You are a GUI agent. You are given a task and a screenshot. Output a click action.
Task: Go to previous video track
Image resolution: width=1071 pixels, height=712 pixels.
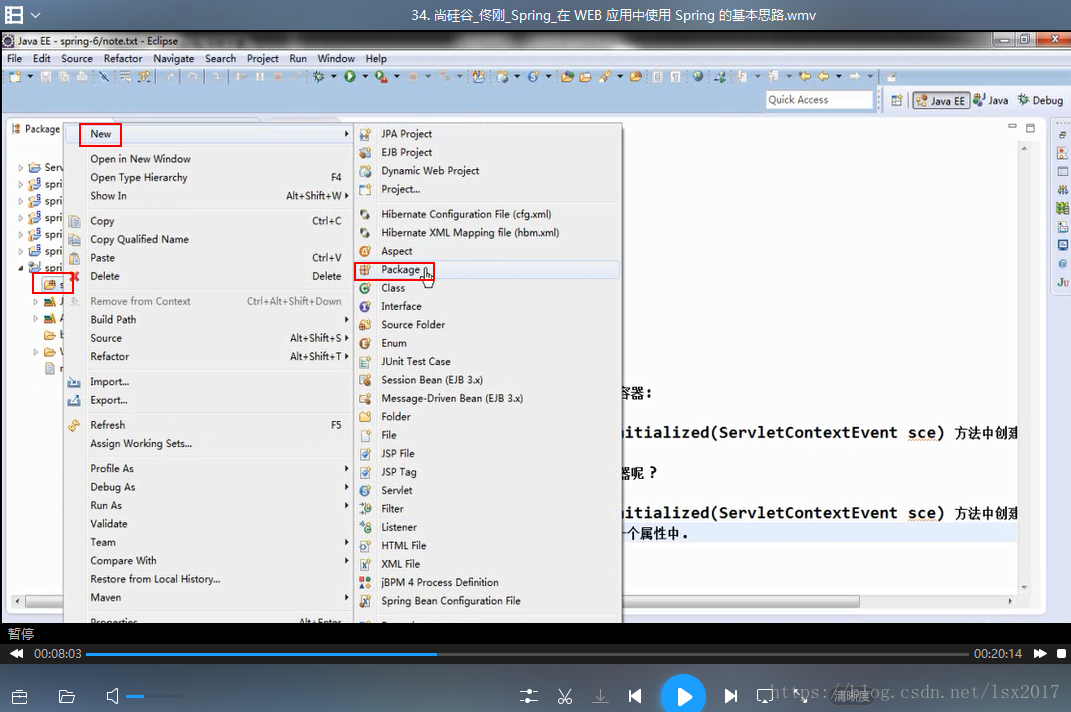(x=635, y=696)
